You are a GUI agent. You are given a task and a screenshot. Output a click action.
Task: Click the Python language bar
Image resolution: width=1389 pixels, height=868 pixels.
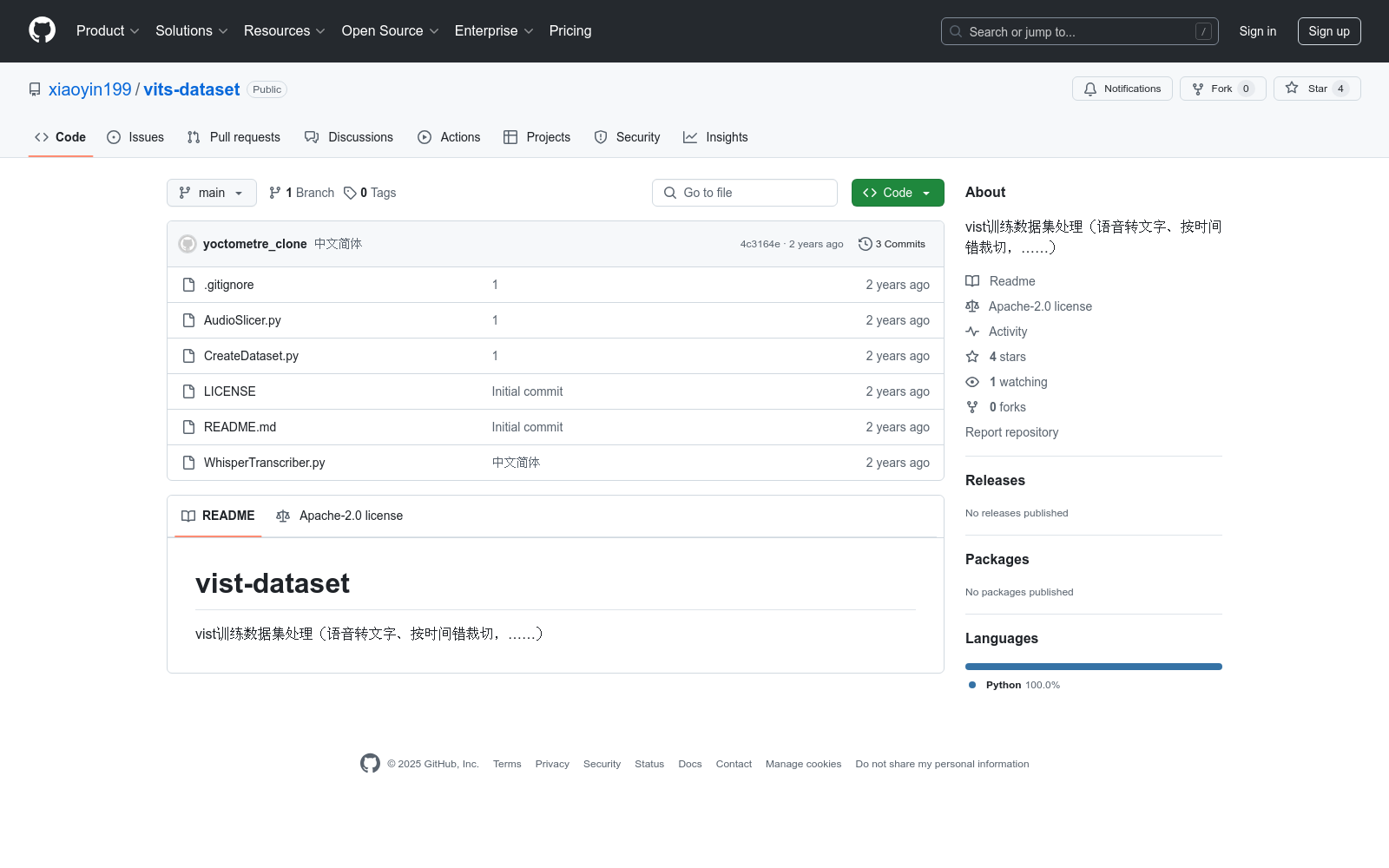(1094, 667)
